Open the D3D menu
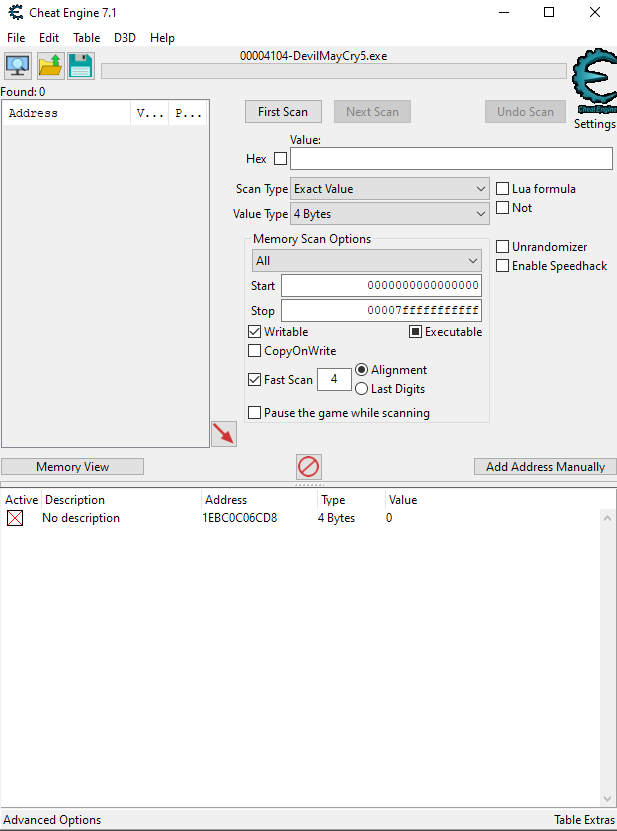The width and height of the screenshot is (617, 831). (125, 38)
